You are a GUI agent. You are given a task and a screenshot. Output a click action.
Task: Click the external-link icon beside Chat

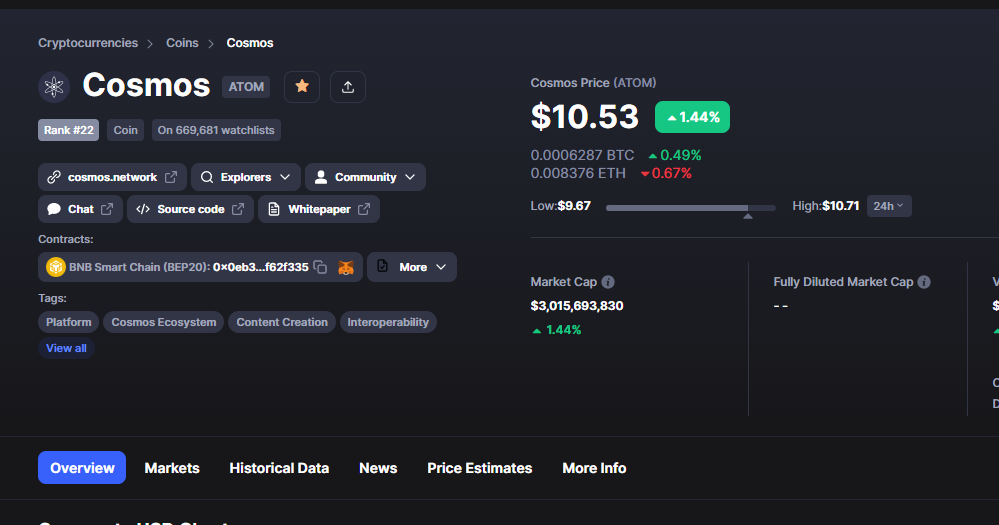[107, 209]
